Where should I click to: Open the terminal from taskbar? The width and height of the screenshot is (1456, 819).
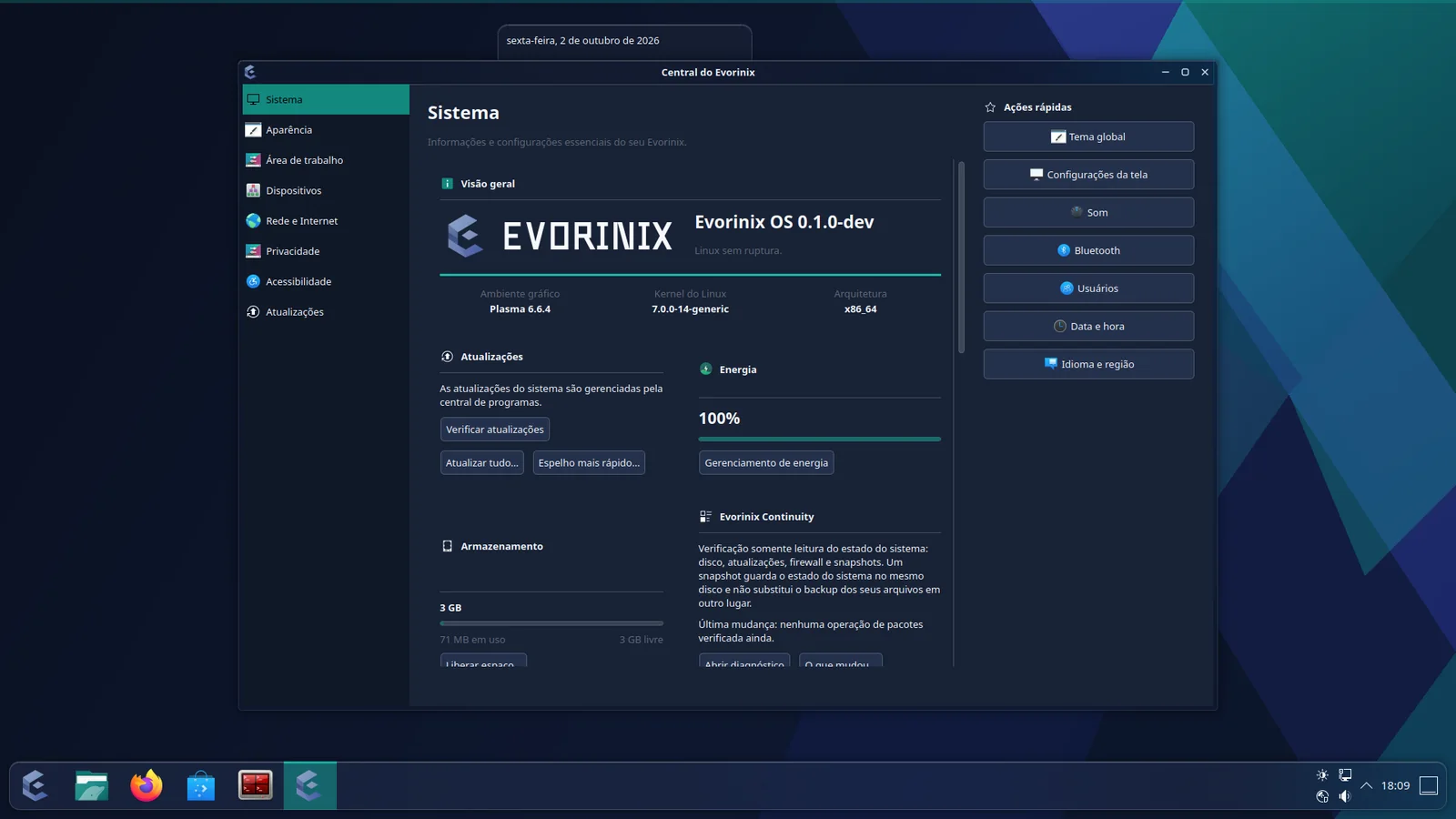[256, 785]
